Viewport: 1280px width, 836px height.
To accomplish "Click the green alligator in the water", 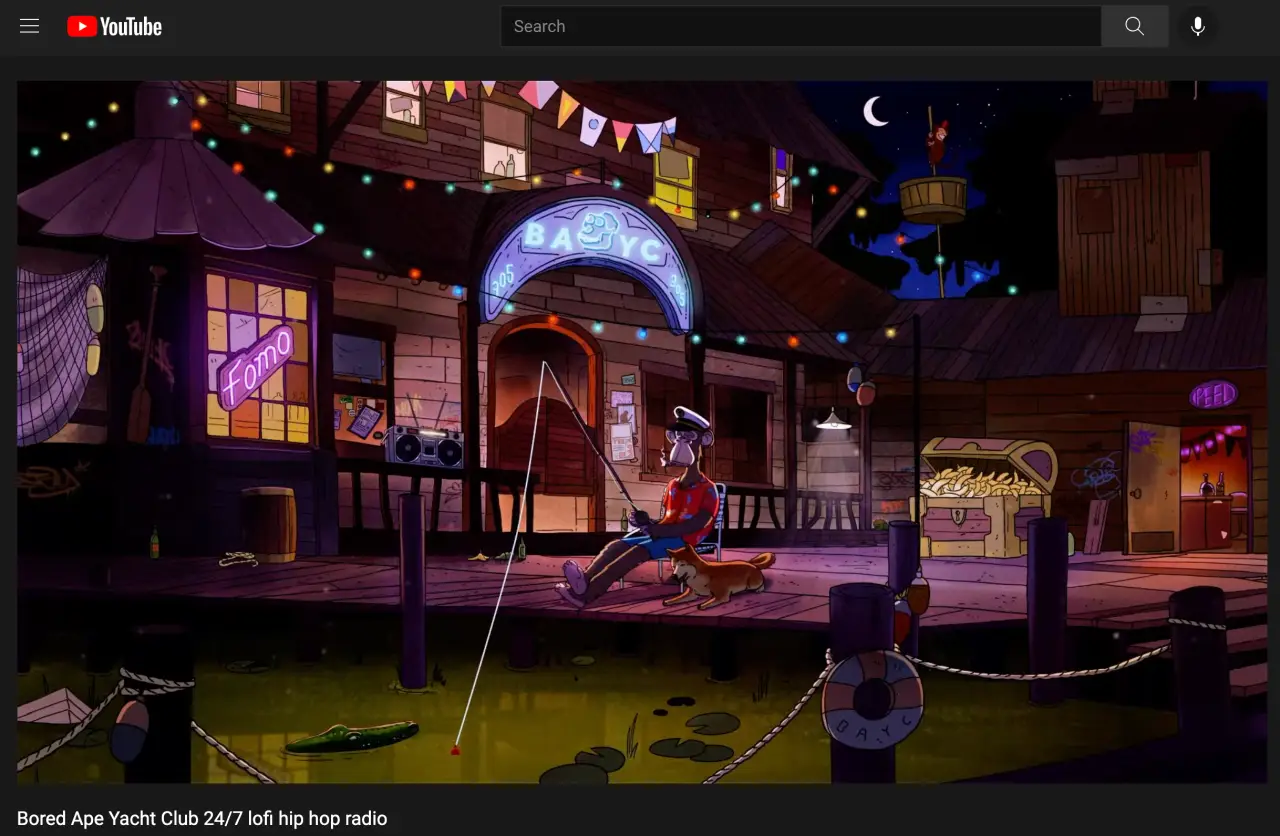I will [x=350, y=738].
